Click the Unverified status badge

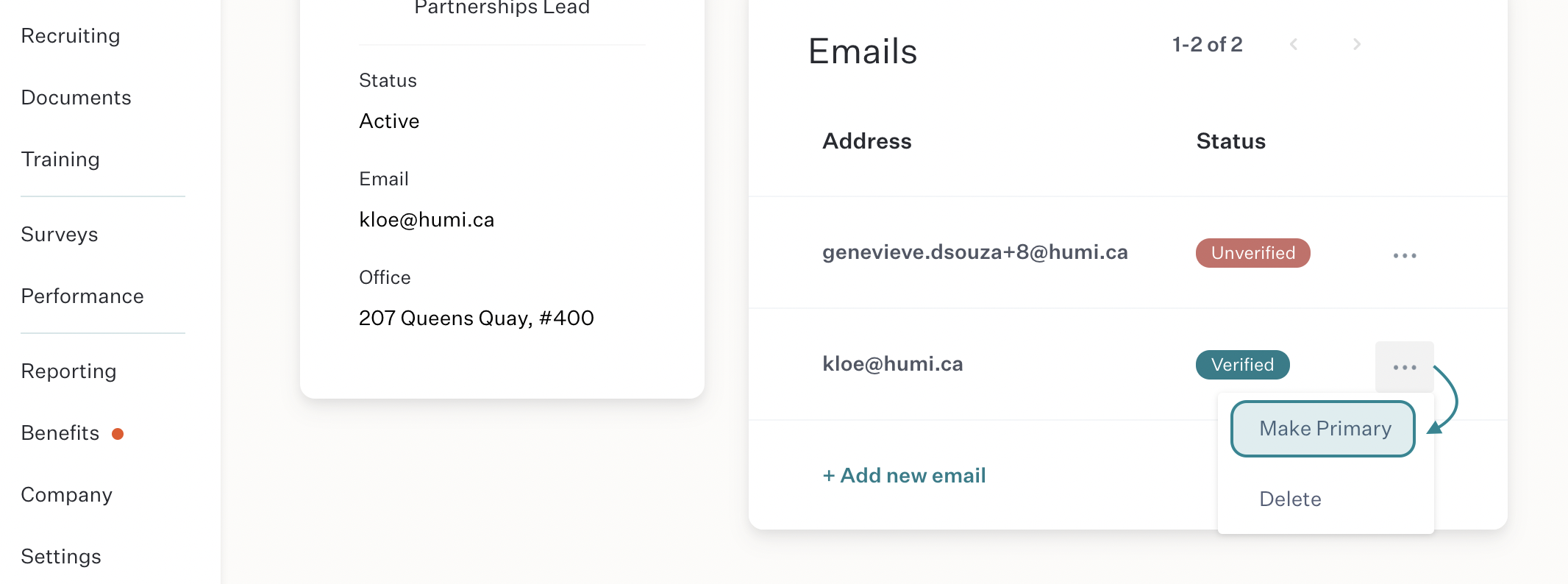1252,253
